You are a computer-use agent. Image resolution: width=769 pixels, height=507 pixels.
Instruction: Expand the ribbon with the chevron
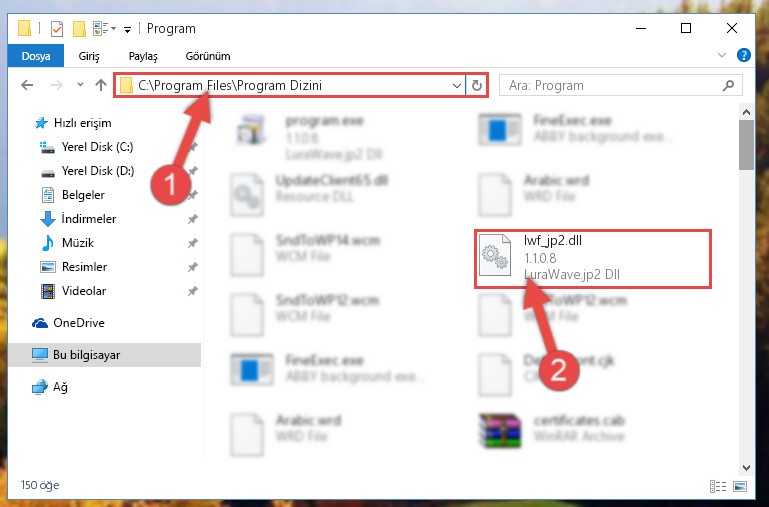(x=722, y=55)
